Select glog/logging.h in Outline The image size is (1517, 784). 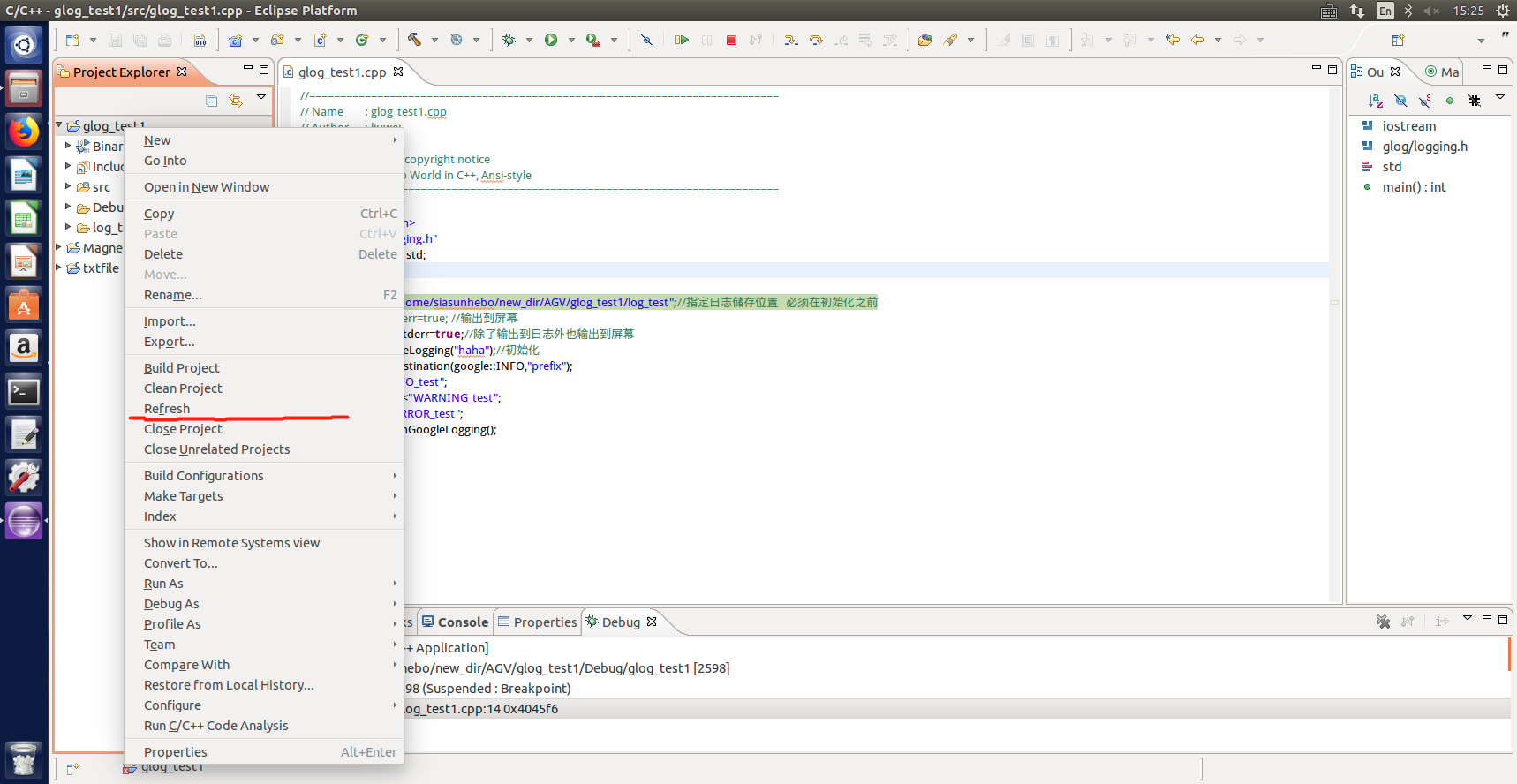pyautogui.click(x=1425, y=147)
